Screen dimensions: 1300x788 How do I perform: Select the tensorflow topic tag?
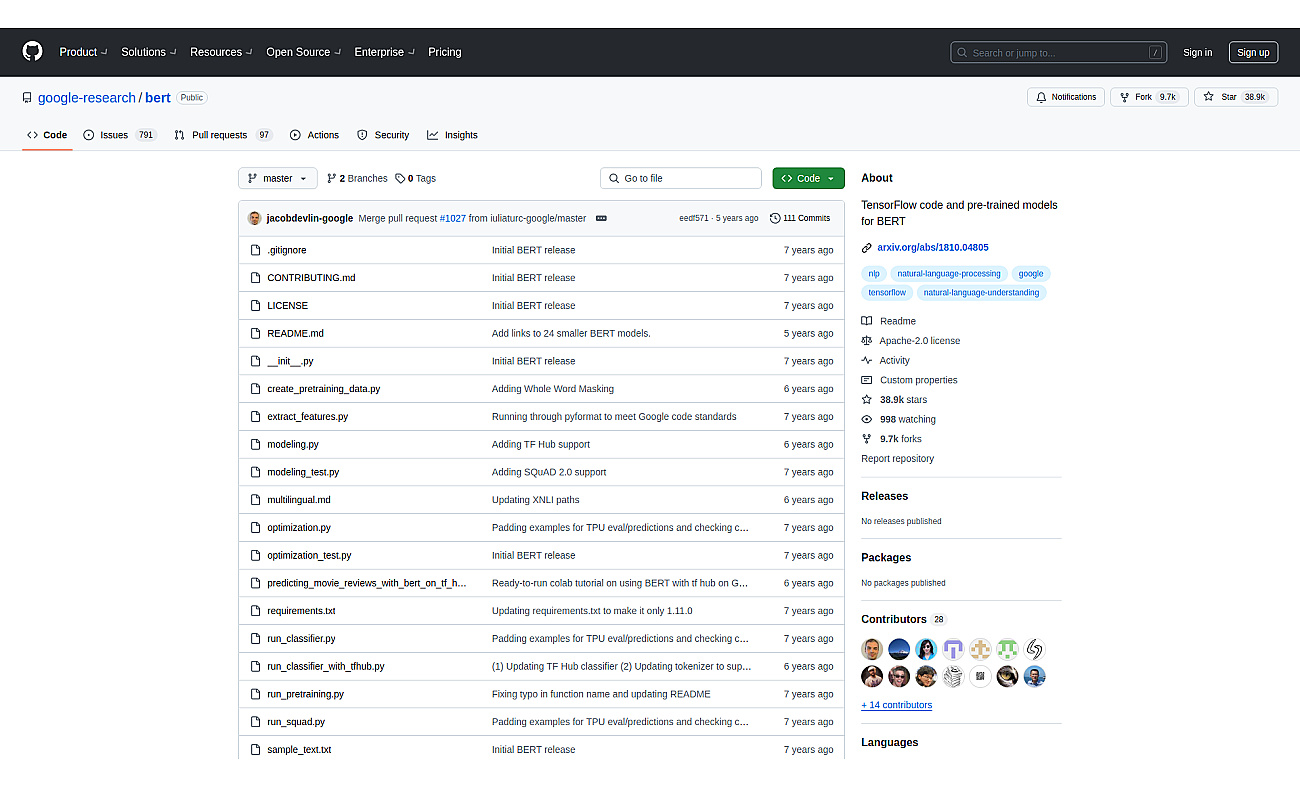887,293
